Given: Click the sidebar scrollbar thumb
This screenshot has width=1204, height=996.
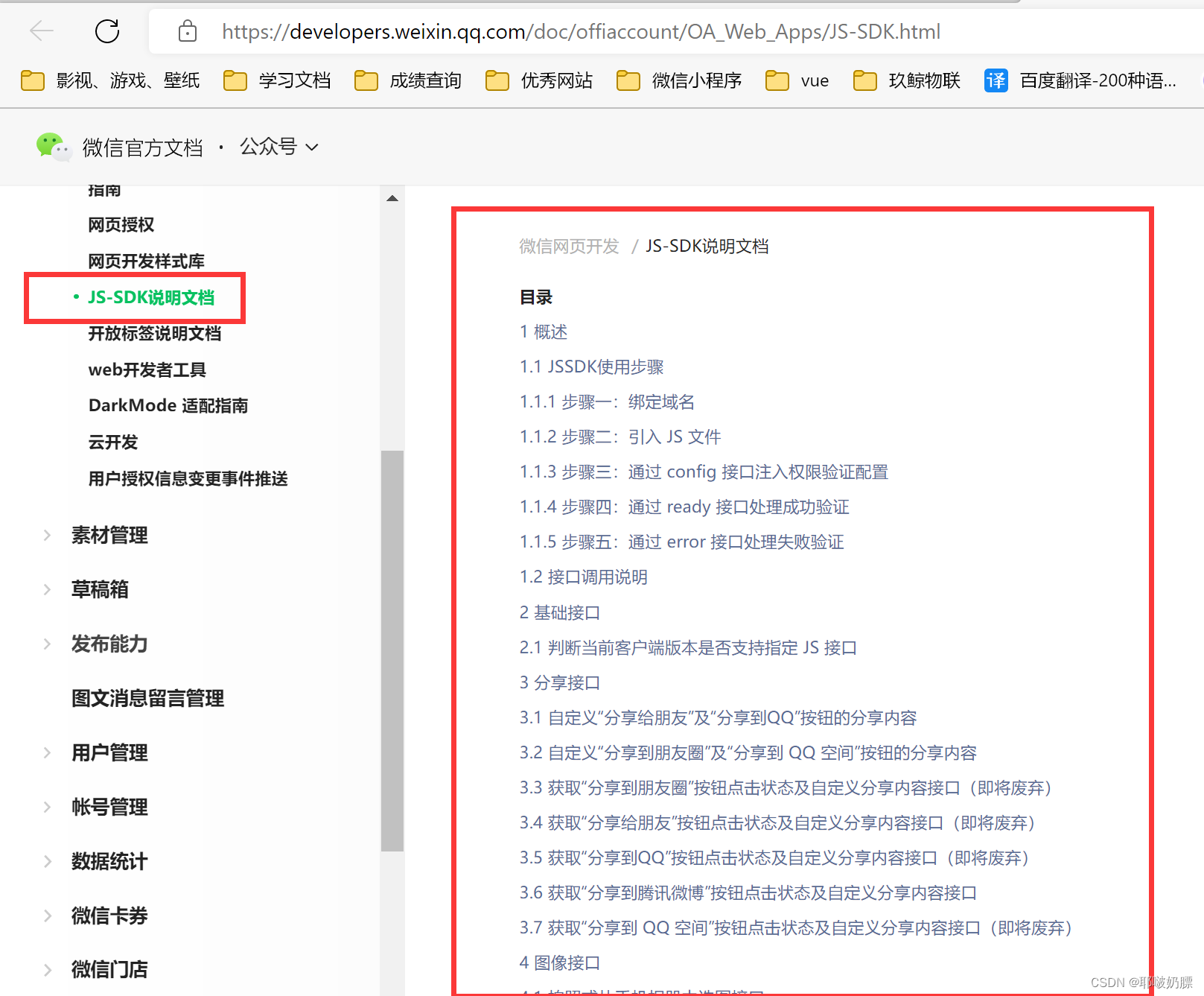Looking at the screenshot, I should coord(392,650).
